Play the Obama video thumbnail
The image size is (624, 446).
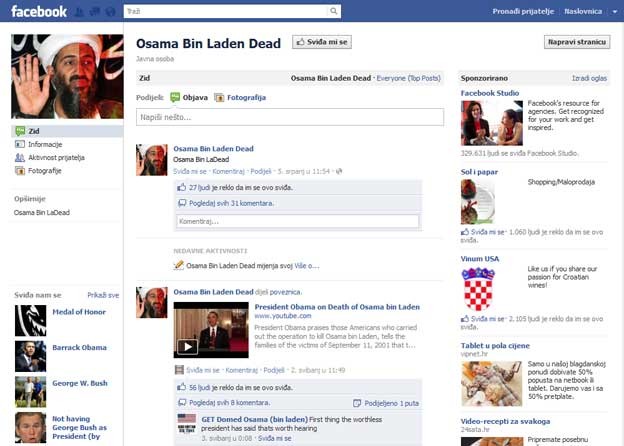pos(211,330)
